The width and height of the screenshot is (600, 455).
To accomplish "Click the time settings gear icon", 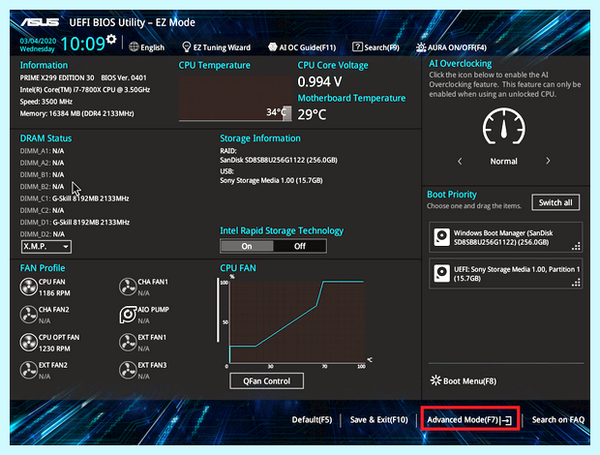I will (x=111, y=39).
